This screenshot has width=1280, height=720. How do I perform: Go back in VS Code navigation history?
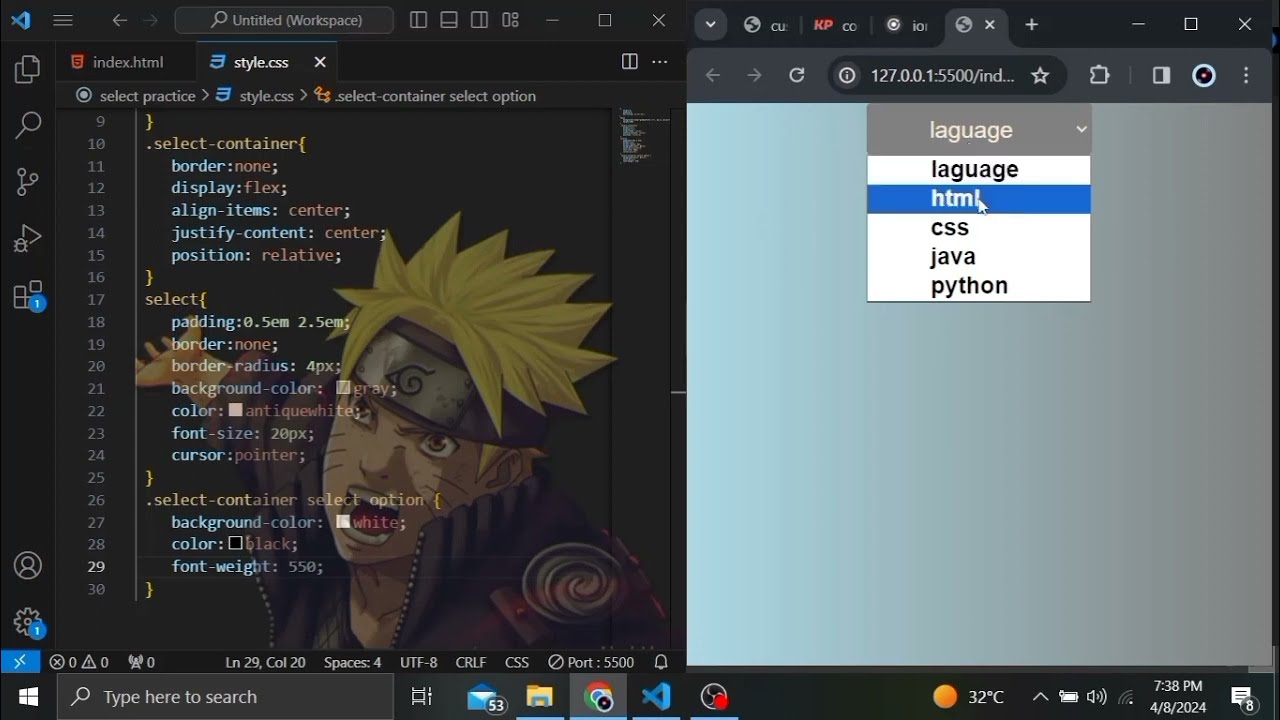tap(120, 21)
